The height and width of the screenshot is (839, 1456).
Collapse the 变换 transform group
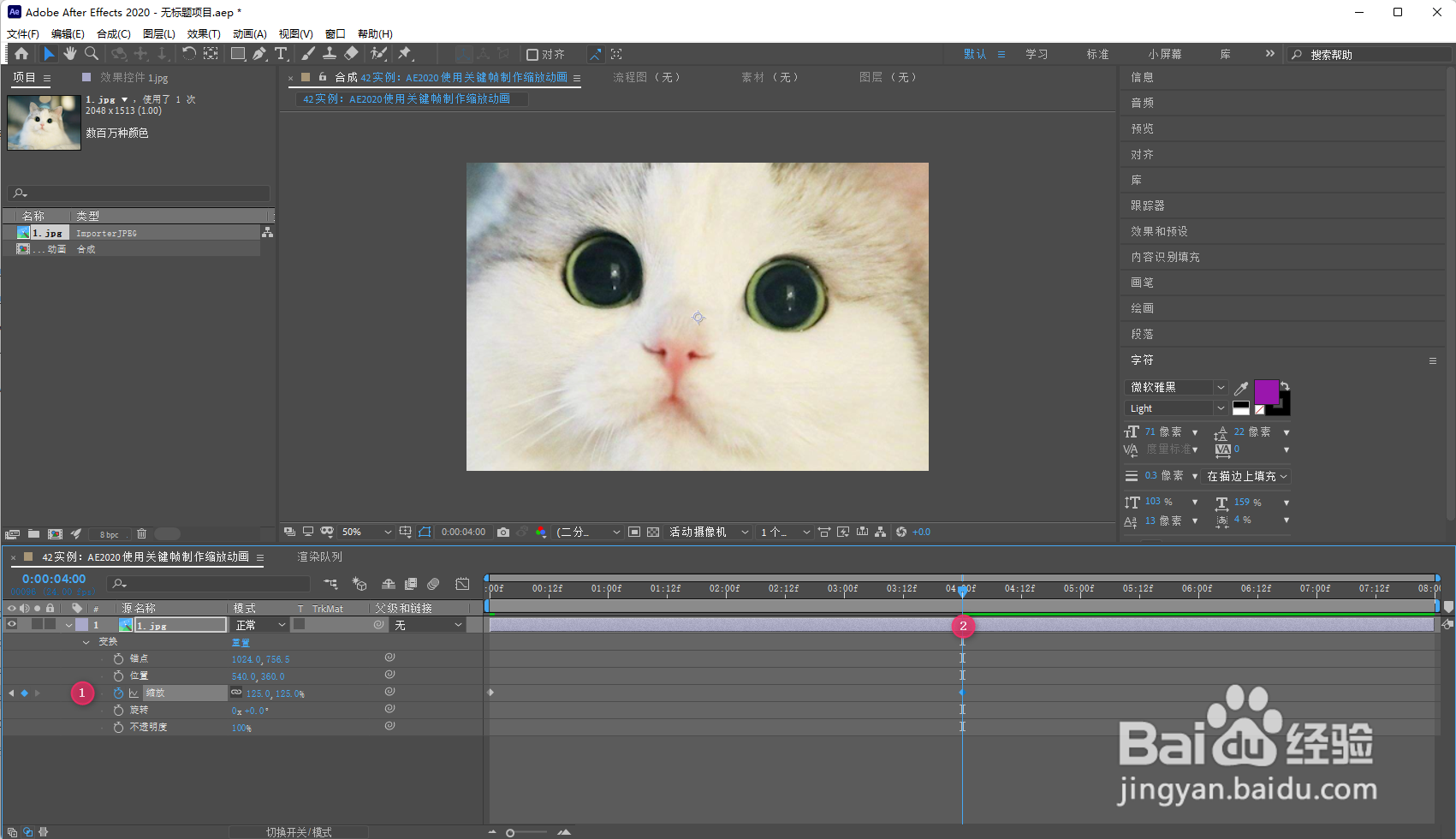point(86,642)
